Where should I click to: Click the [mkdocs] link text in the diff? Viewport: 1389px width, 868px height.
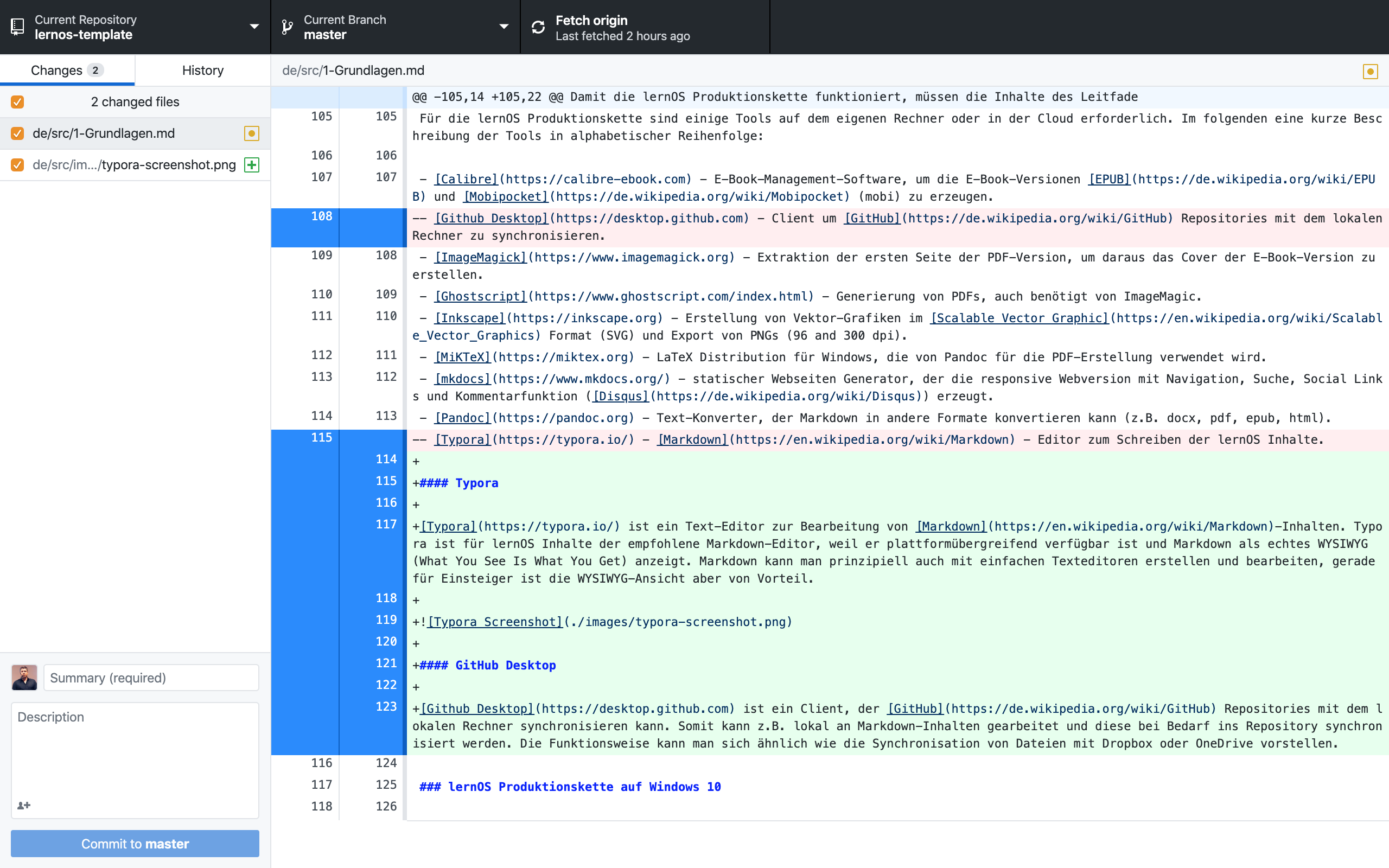(463, 379)
